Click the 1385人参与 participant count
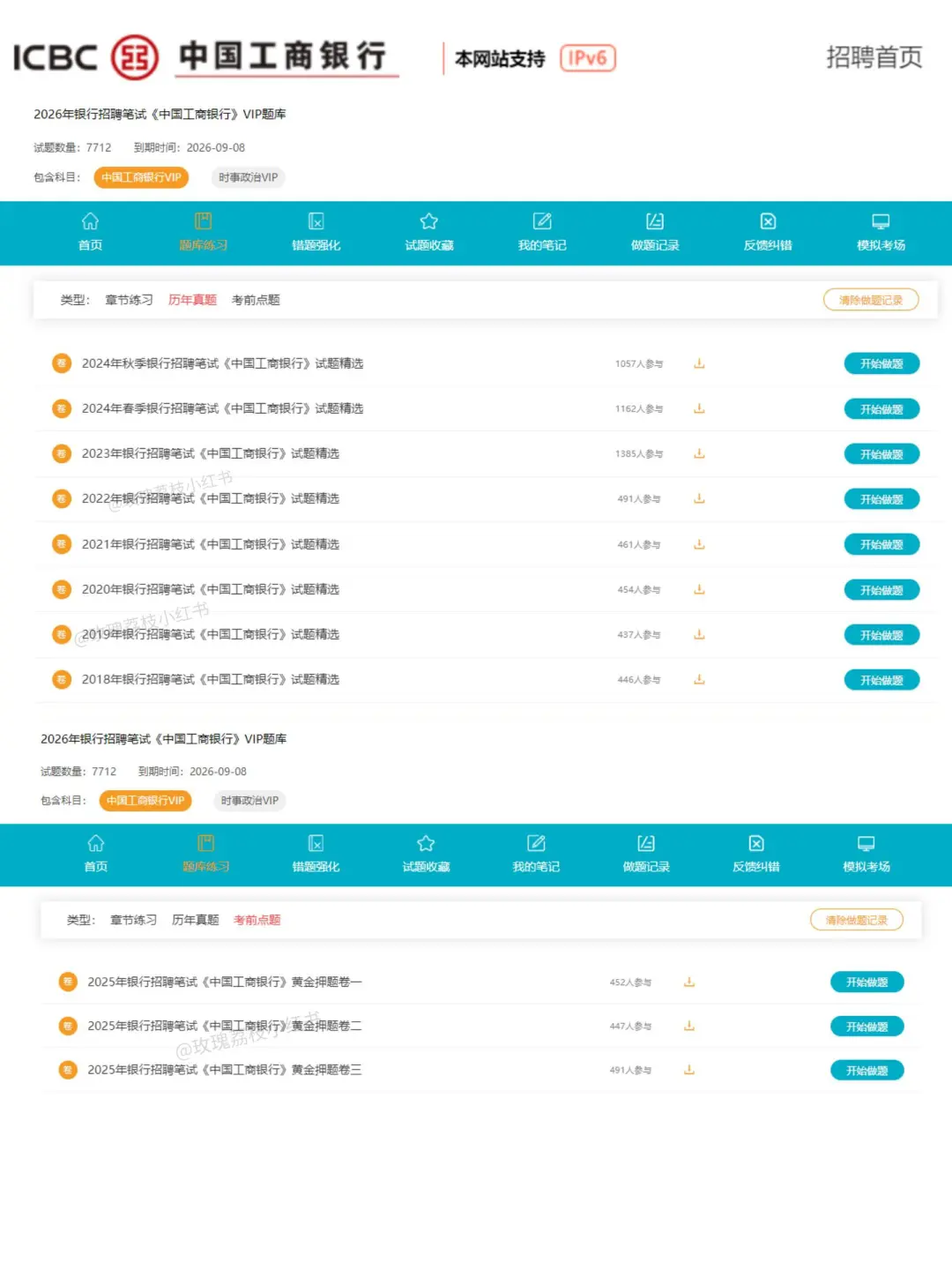The image size is (952, 1270). pyautogui.click(x=639, y=453)
